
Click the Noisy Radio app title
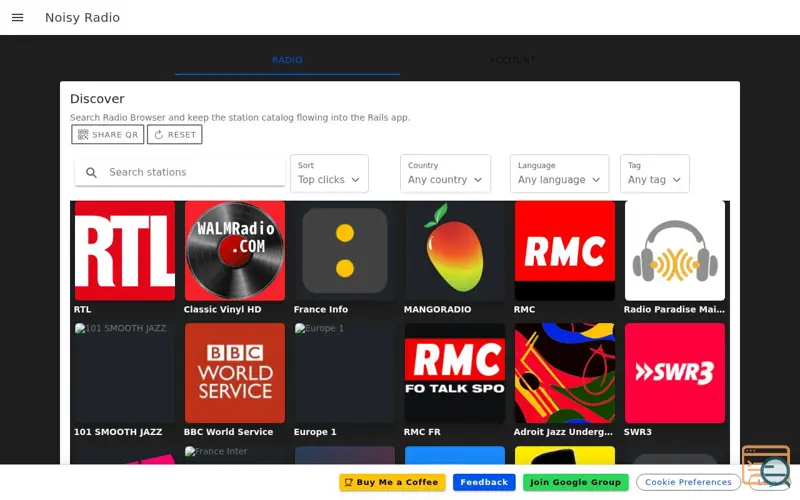83,17
